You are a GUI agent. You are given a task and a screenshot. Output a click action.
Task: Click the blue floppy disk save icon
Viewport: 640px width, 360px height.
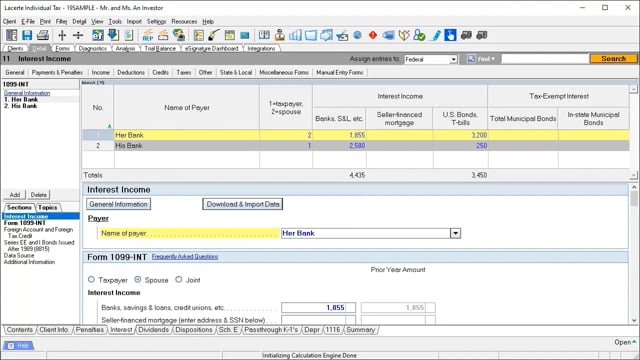(27, 36)
